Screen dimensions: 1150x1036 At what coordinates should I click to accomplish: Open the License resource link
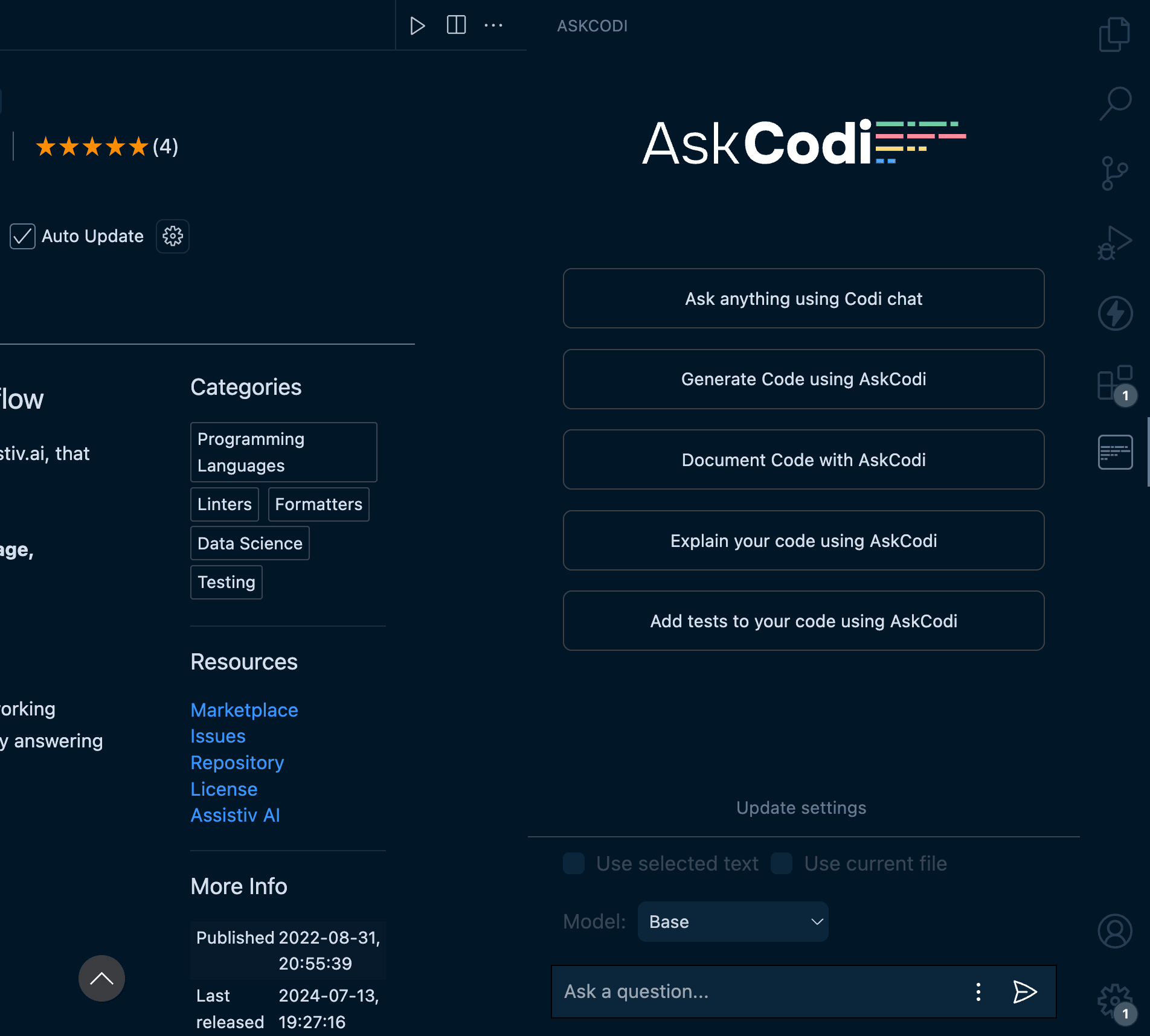coord(224,789)
